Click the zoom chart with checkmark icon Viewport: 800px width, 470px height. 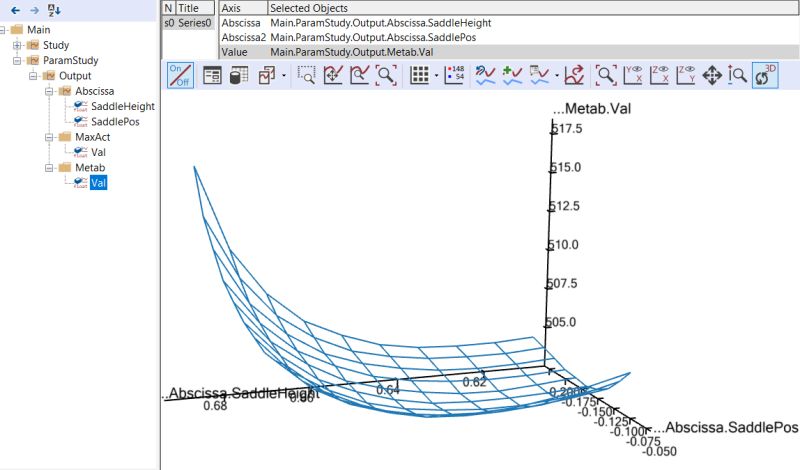(x=360, y=76)
